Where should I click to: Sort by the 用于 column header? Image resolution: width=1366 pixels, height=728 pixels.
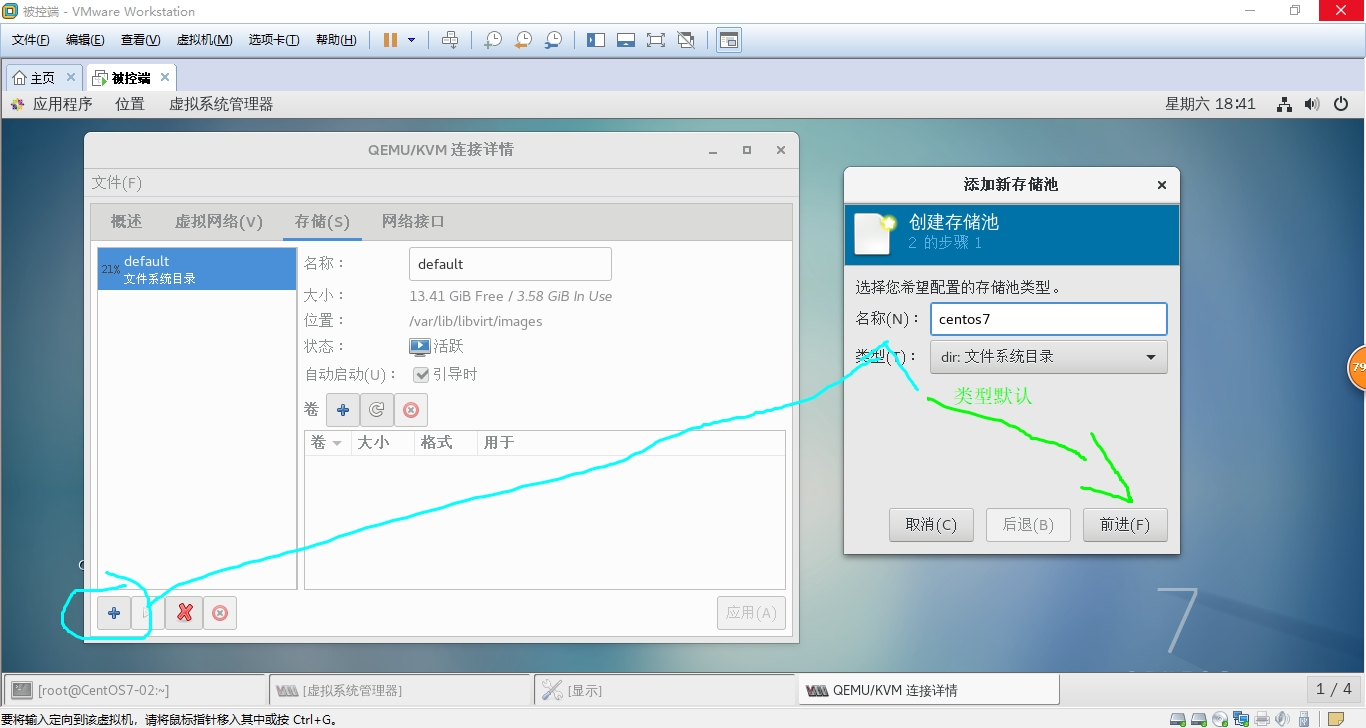630,443
